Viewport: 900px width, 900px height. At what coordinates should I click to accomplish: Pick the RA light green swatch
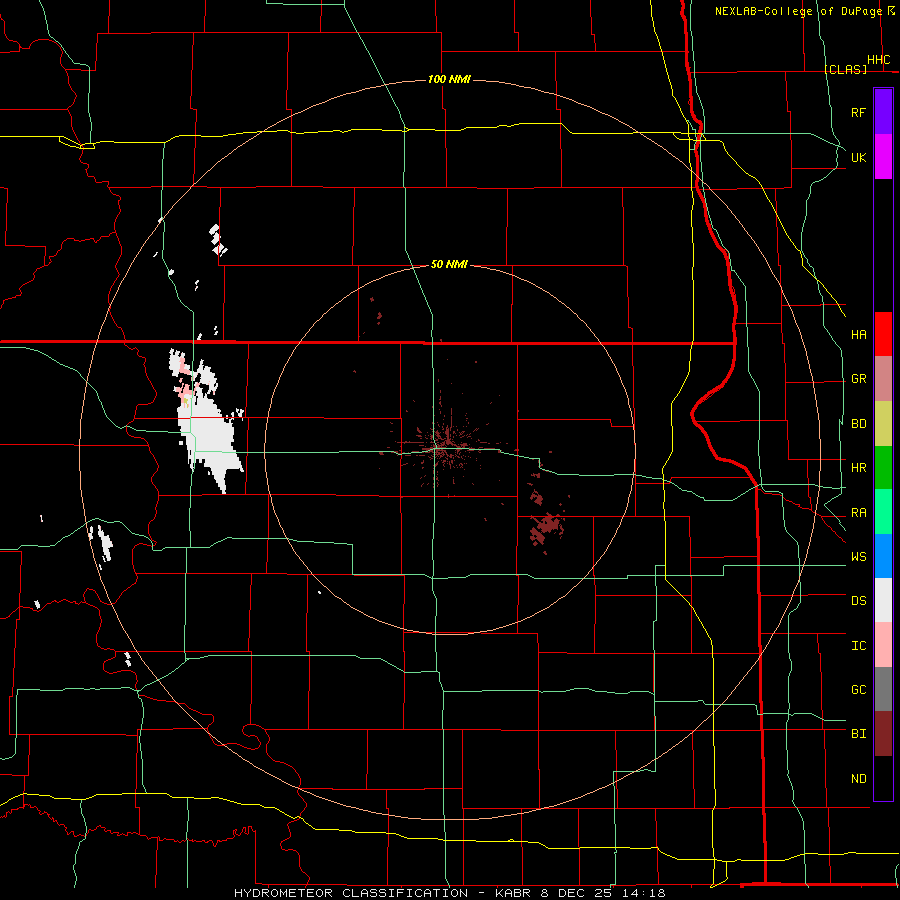[x=883, y=512]
